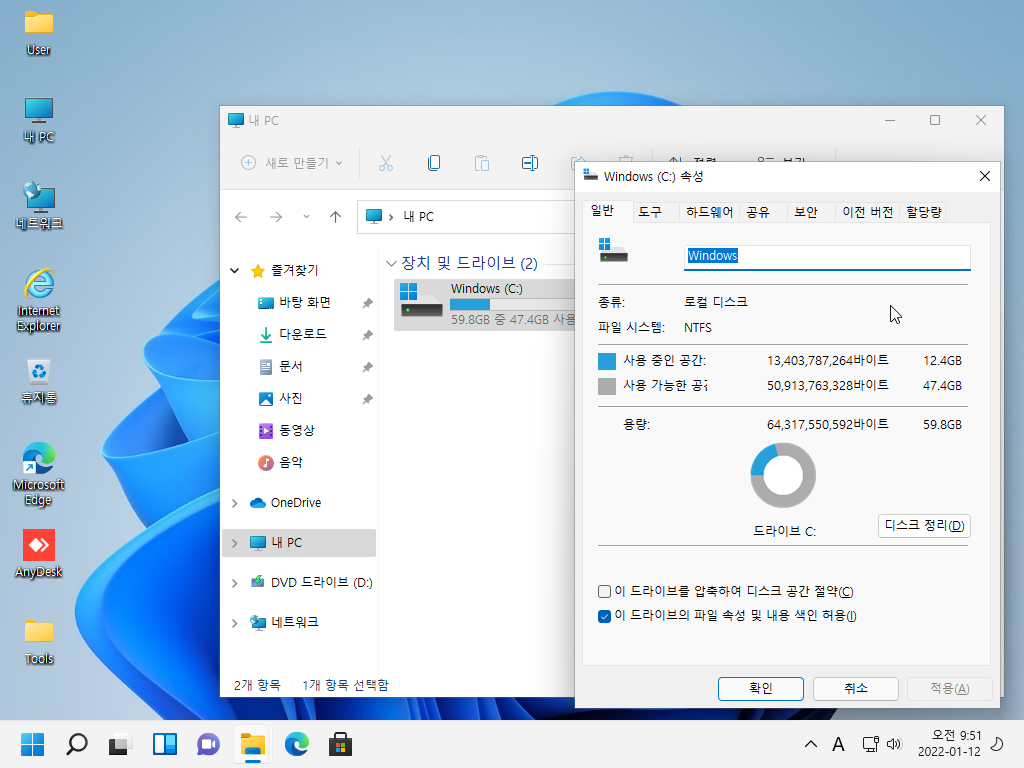The image size is (1024, 768).
Task: Open Microsoft Store from the taskbar
Action: point(340,744)
